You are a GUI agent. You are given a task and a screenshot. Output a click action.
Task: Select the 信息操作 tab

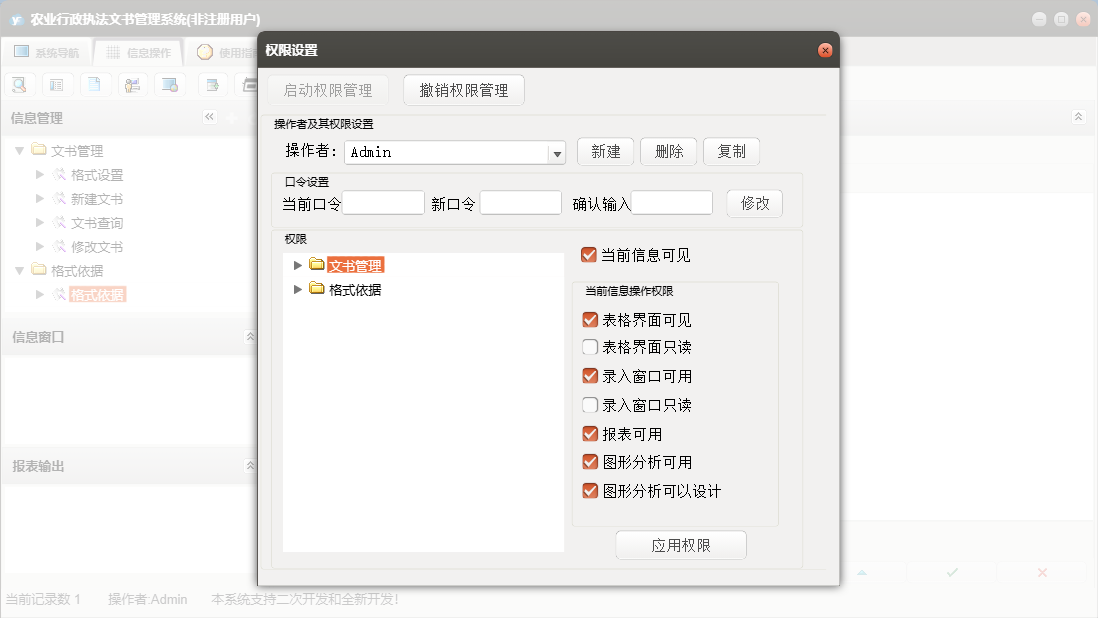tap(138, 52)
